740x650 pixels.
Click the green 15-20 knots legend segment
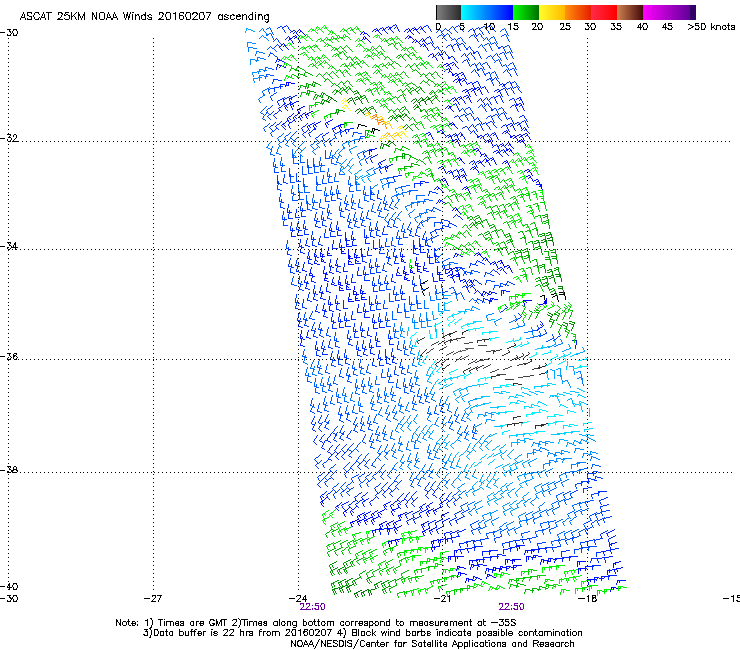click(x=526, y=12)
